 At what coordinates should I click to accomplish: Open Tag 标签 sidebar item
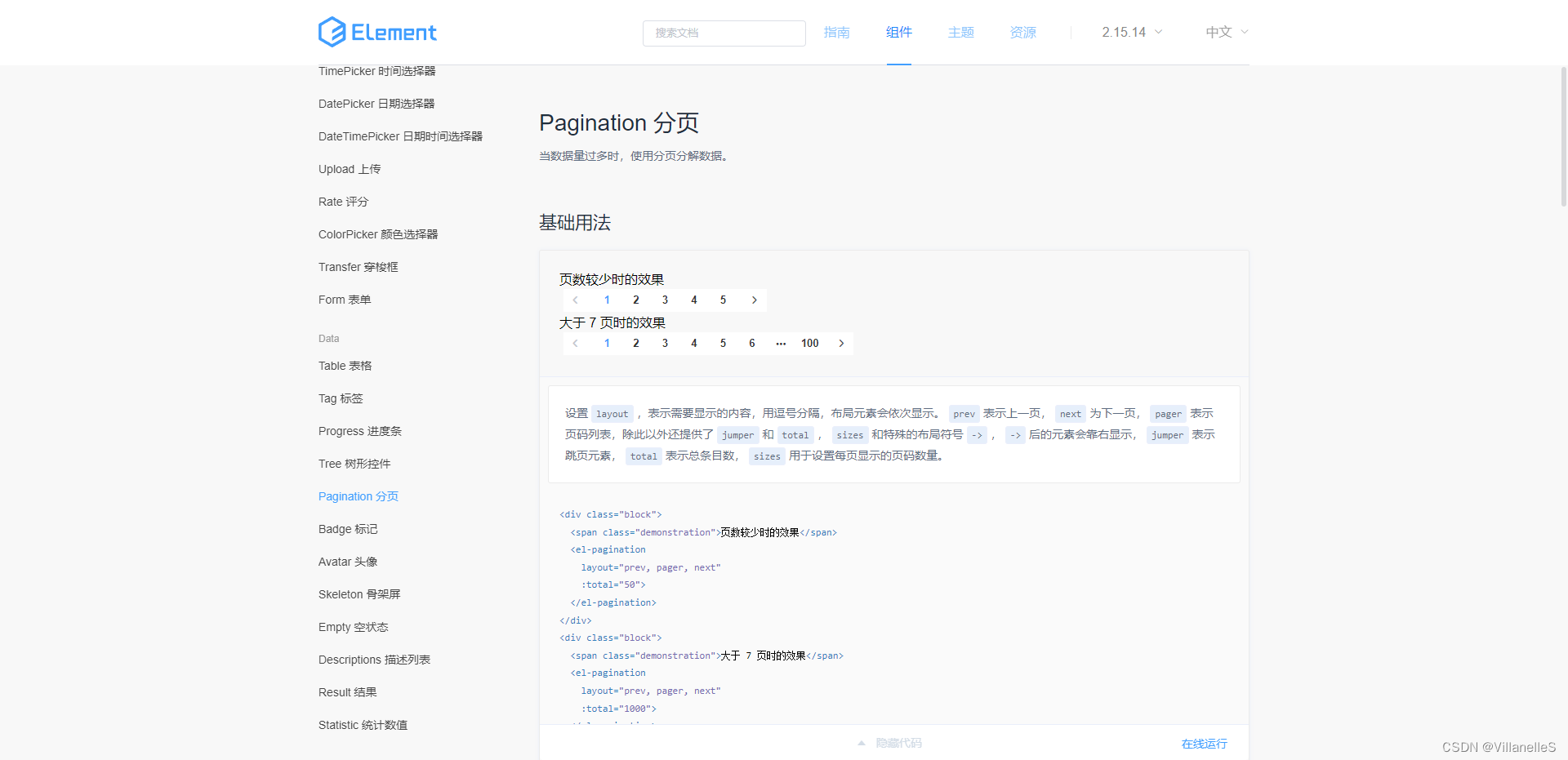pyautogui.click(x=341, y=398)
